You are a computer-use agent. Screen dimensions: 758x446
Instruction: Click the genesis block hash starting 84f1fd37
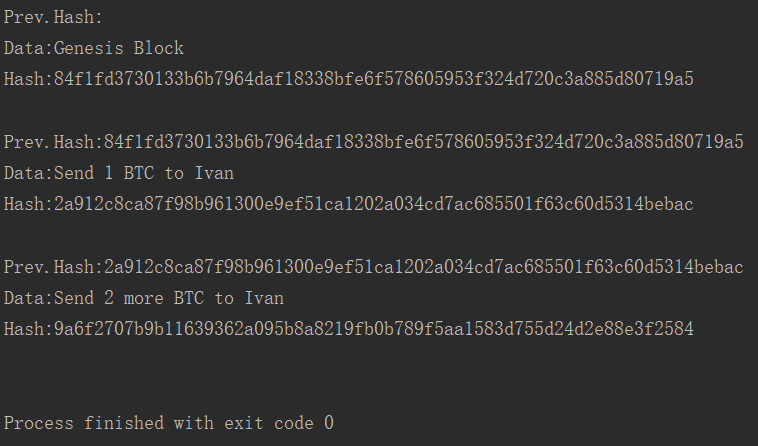click(x=349, y=79)
